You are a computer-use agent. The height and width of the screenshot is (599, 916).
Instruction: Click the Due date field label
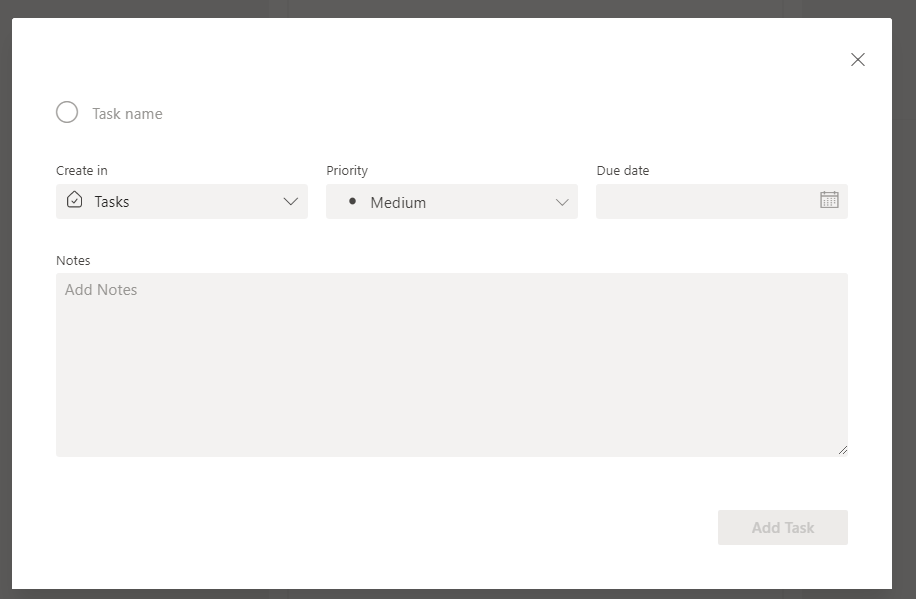point(623,171)
